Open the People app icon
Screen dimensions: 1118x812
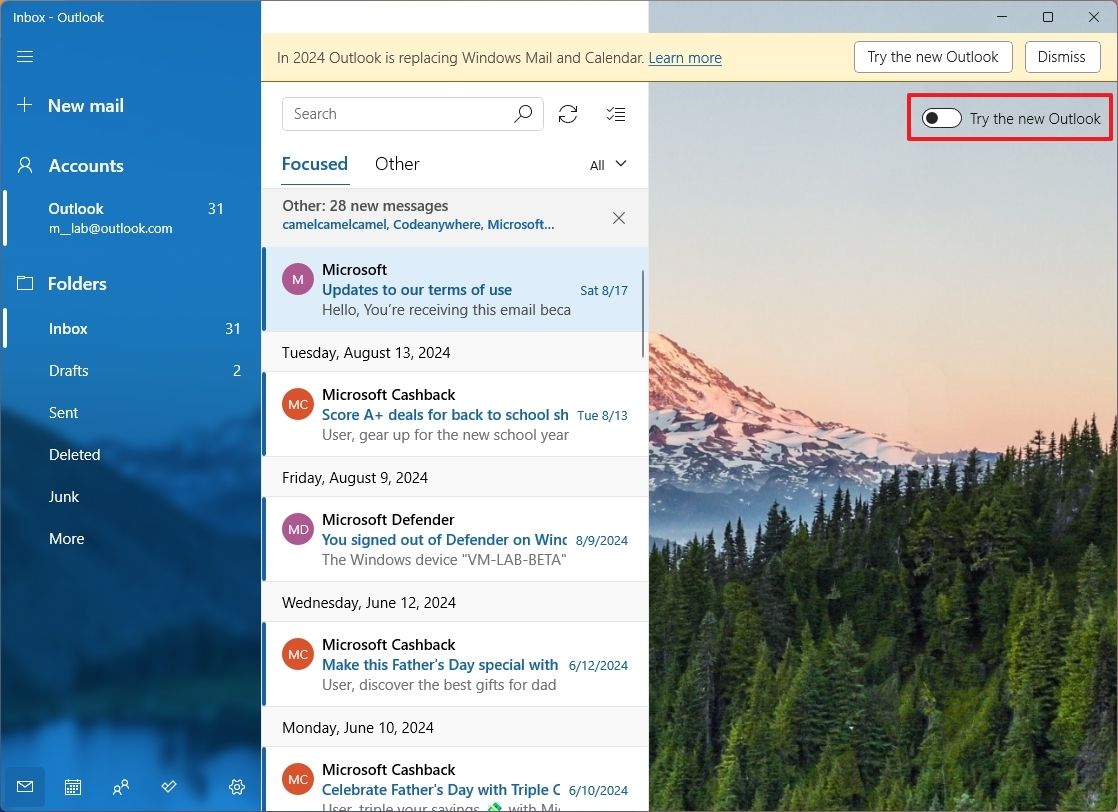tap(121, 787)
